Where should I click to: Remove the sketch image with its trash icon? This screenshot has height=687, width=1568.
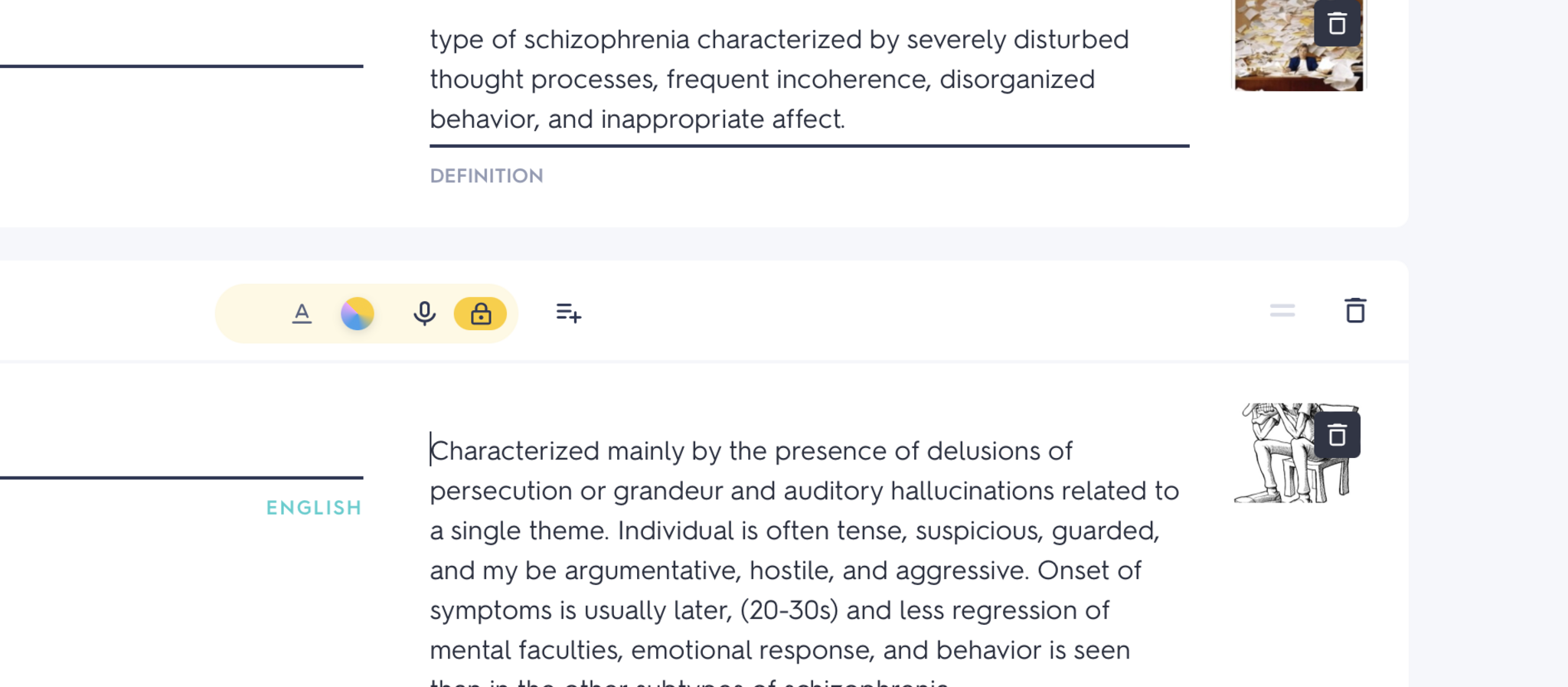[1337, 435]
